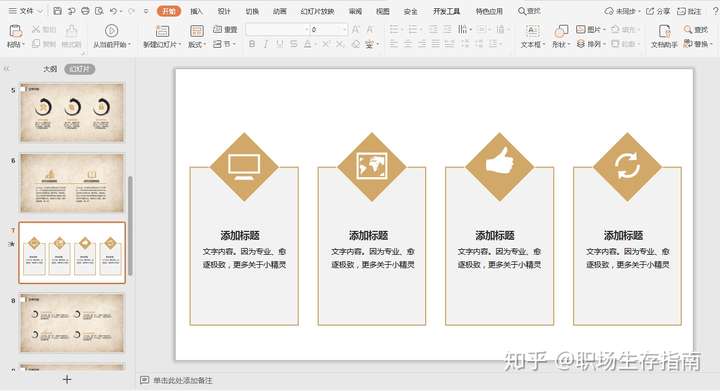Image resolution: width=720 pixels, height=391 pixels.
Task: Click the font color A icon
Action: (x=307, y=44)
